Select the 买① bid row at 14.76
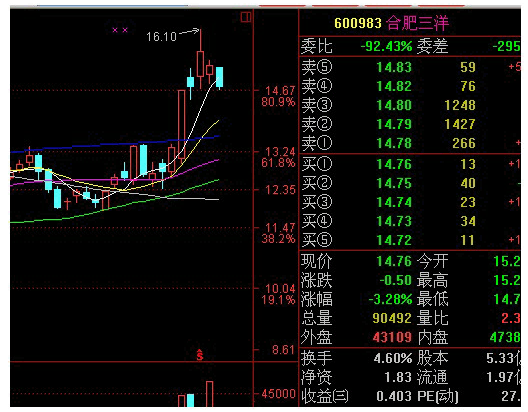Image resolution: width=528 pixels, height=412 pixels. click(410, 164)
